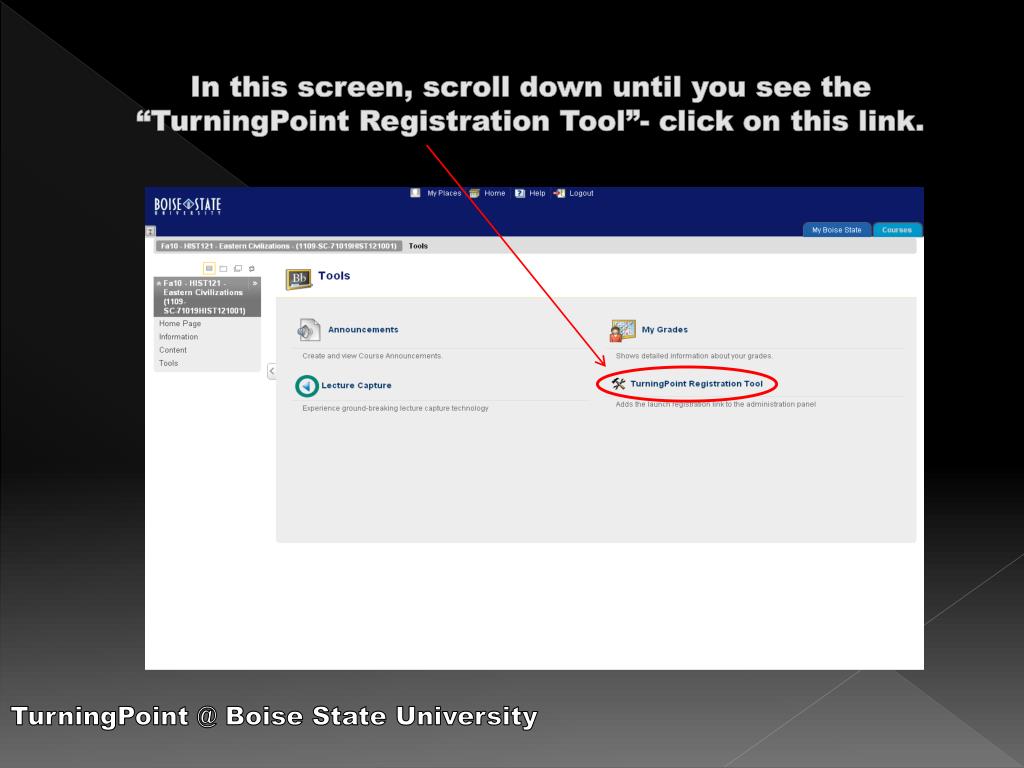Open the HIST121 Eastern Civilizations breadcrumb link
Screen dimensions: 1024x768
280,245
